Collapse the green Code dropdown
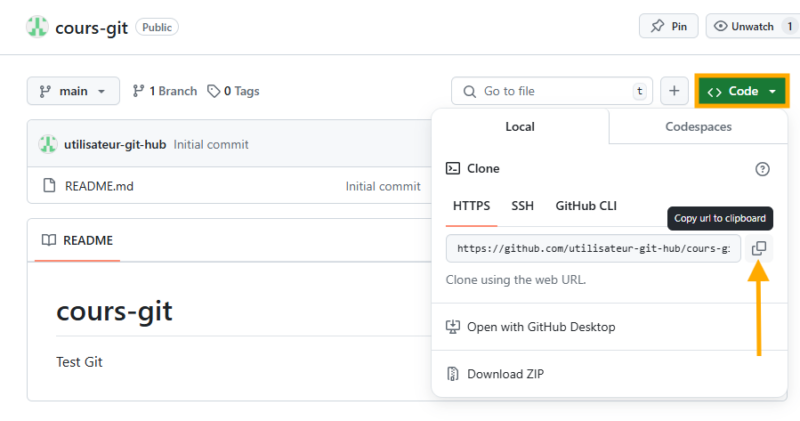 (742, 91)
